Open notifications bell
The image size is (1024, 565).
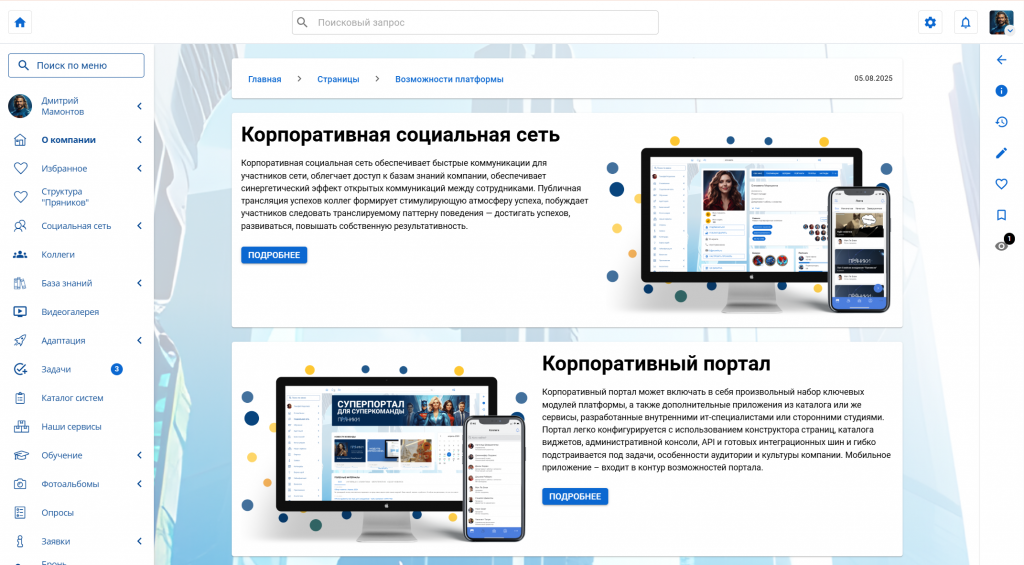tap(965, 22)
